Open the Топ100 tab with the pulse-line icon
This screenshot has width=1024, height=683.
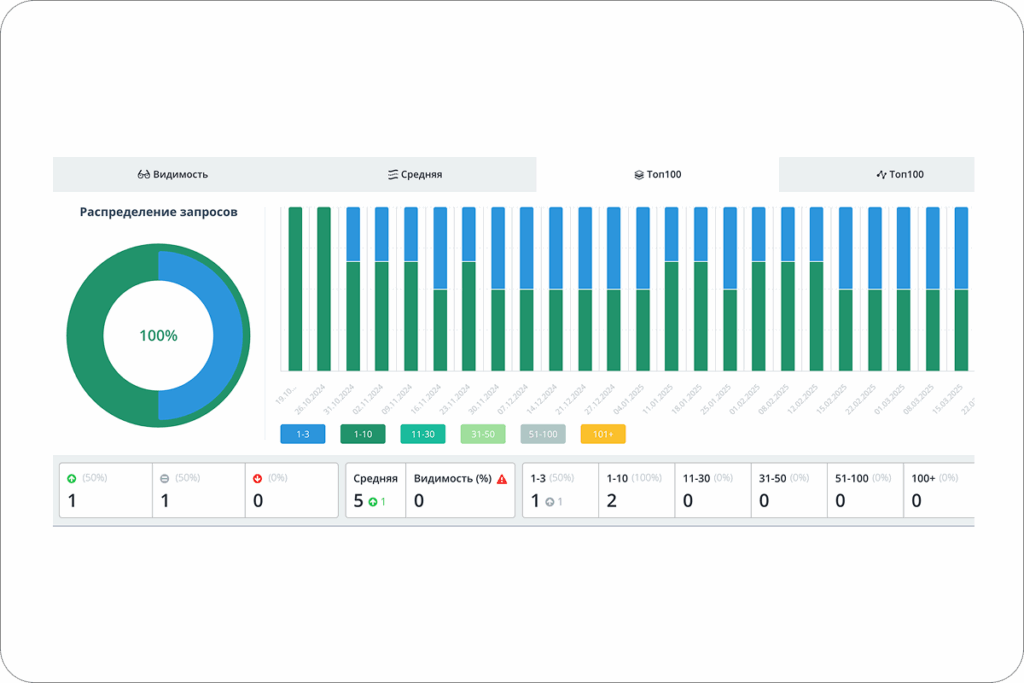point(900,174)
